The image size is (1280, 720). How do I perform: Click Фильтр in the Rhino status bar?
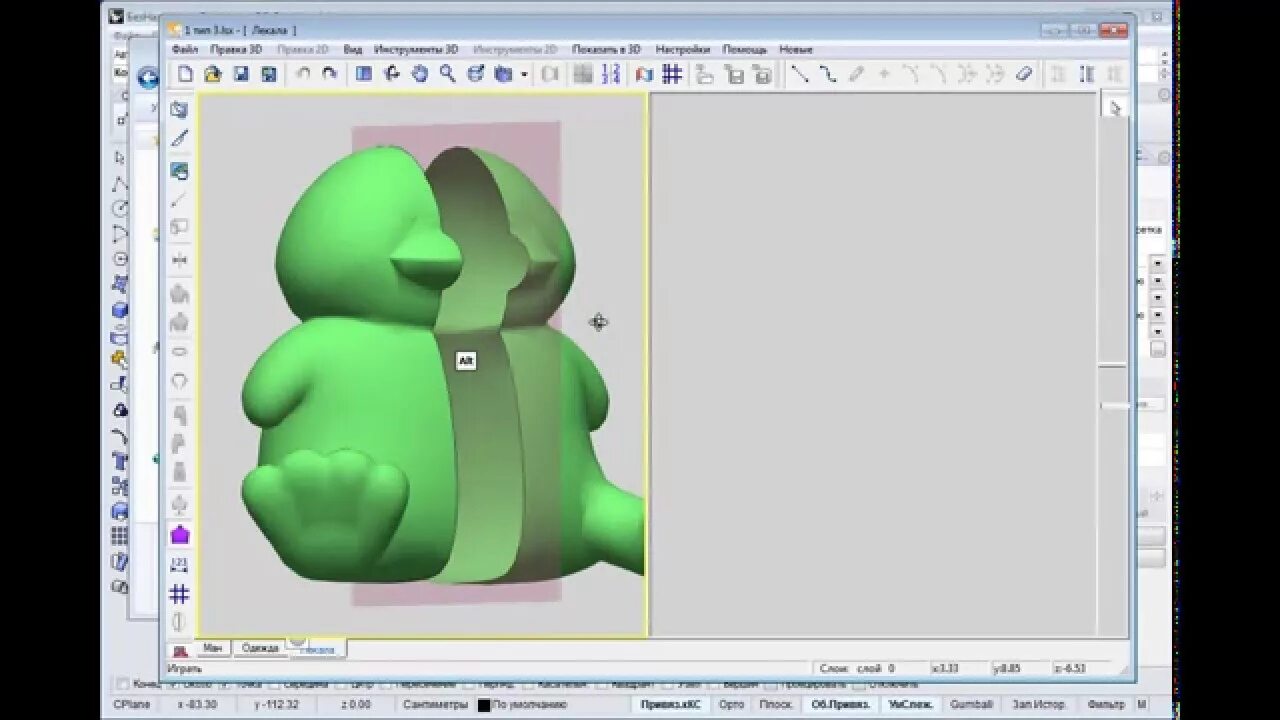tap(1105, 705)
